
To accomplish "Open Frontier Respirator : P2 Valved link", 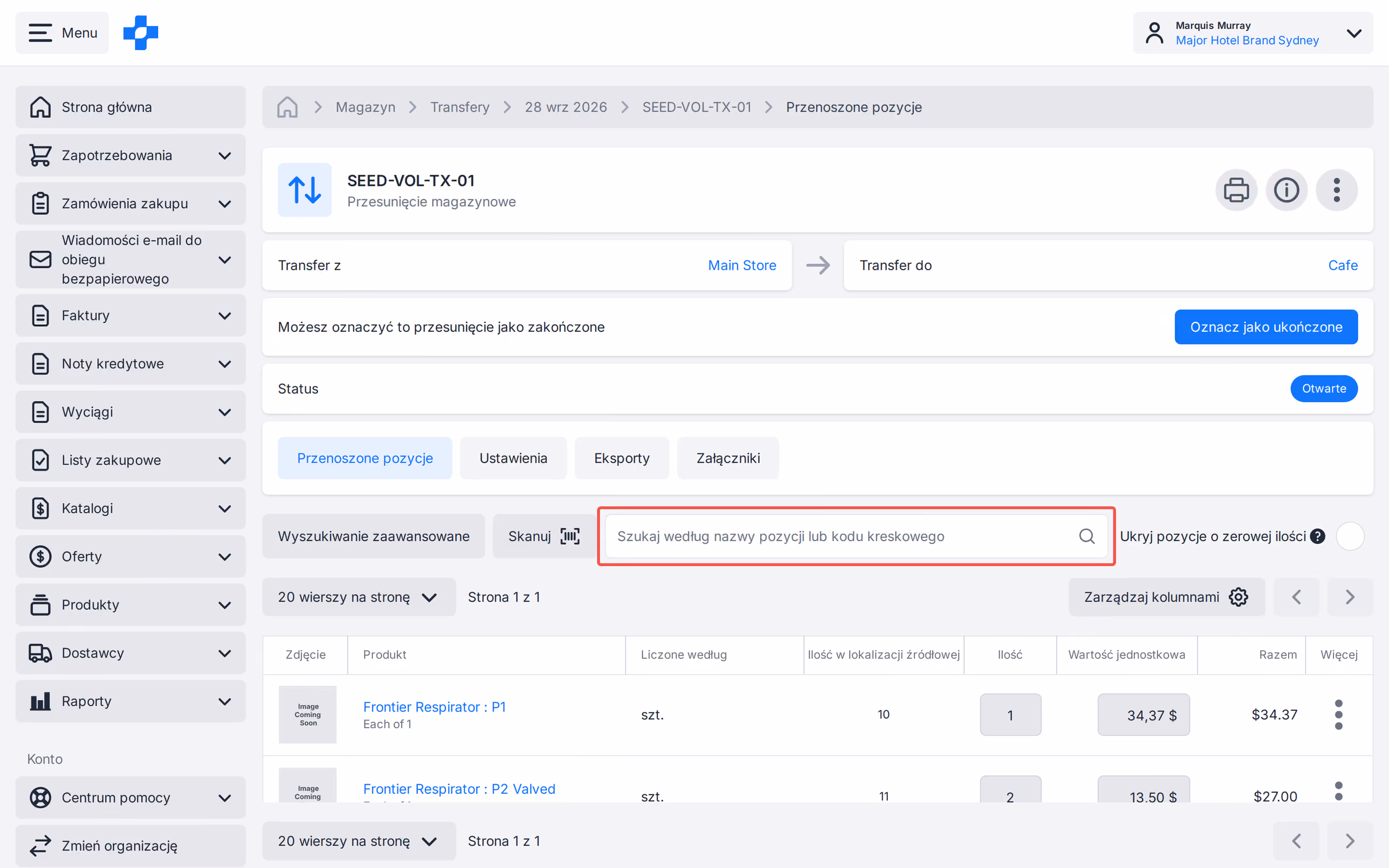I will tap(459, 789).
